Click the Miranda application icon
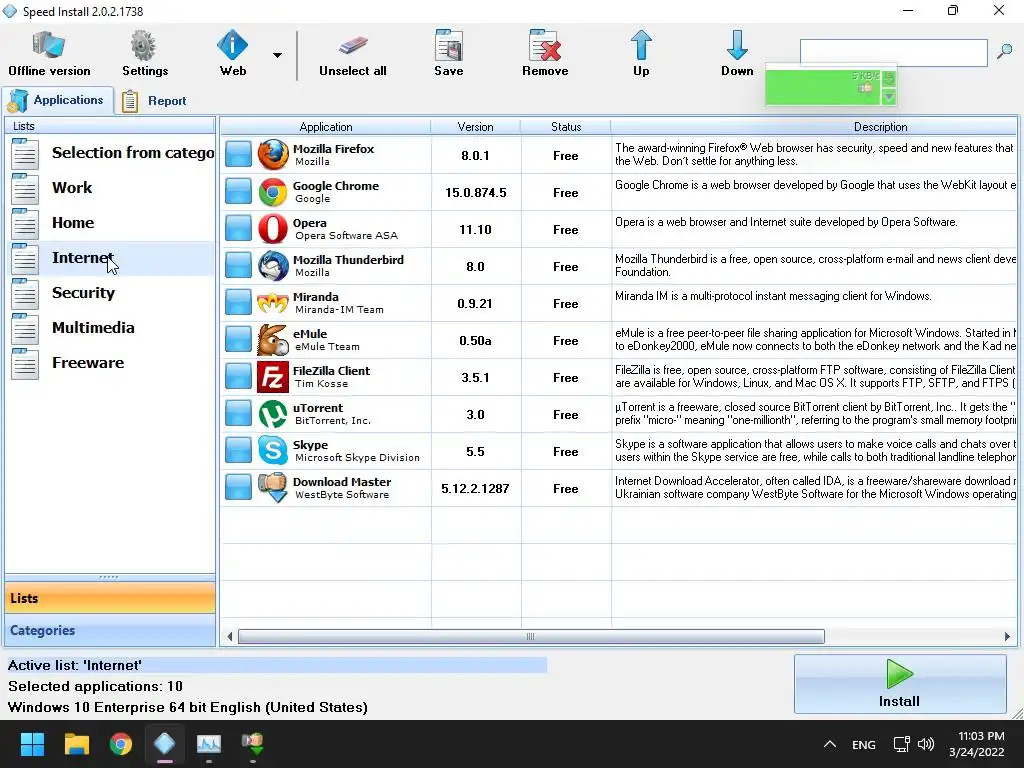The width and height of the screenshot is (1024, 768). click(x=273, y=303)
